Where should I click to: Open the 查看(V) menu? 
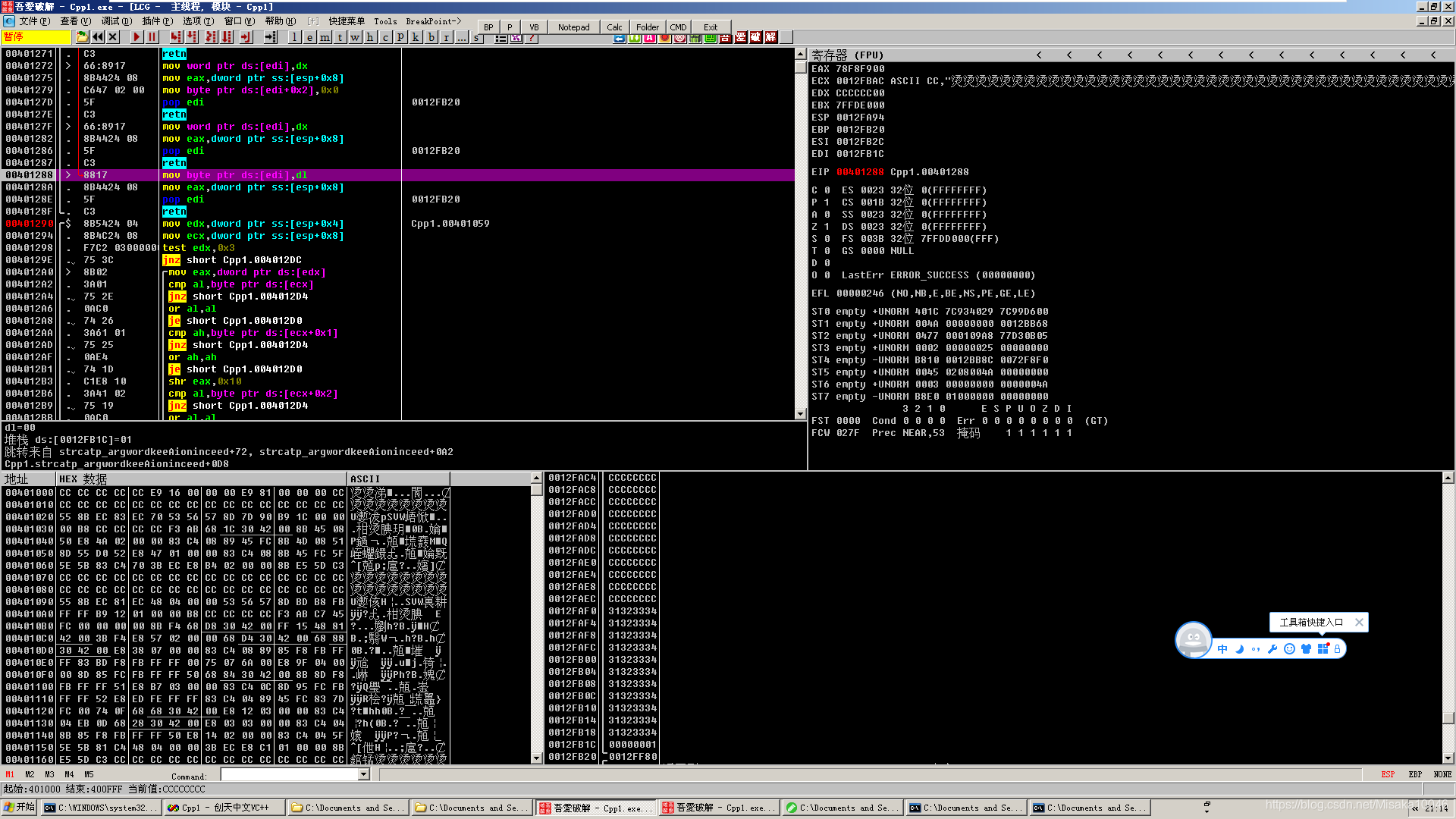point(75,21)
